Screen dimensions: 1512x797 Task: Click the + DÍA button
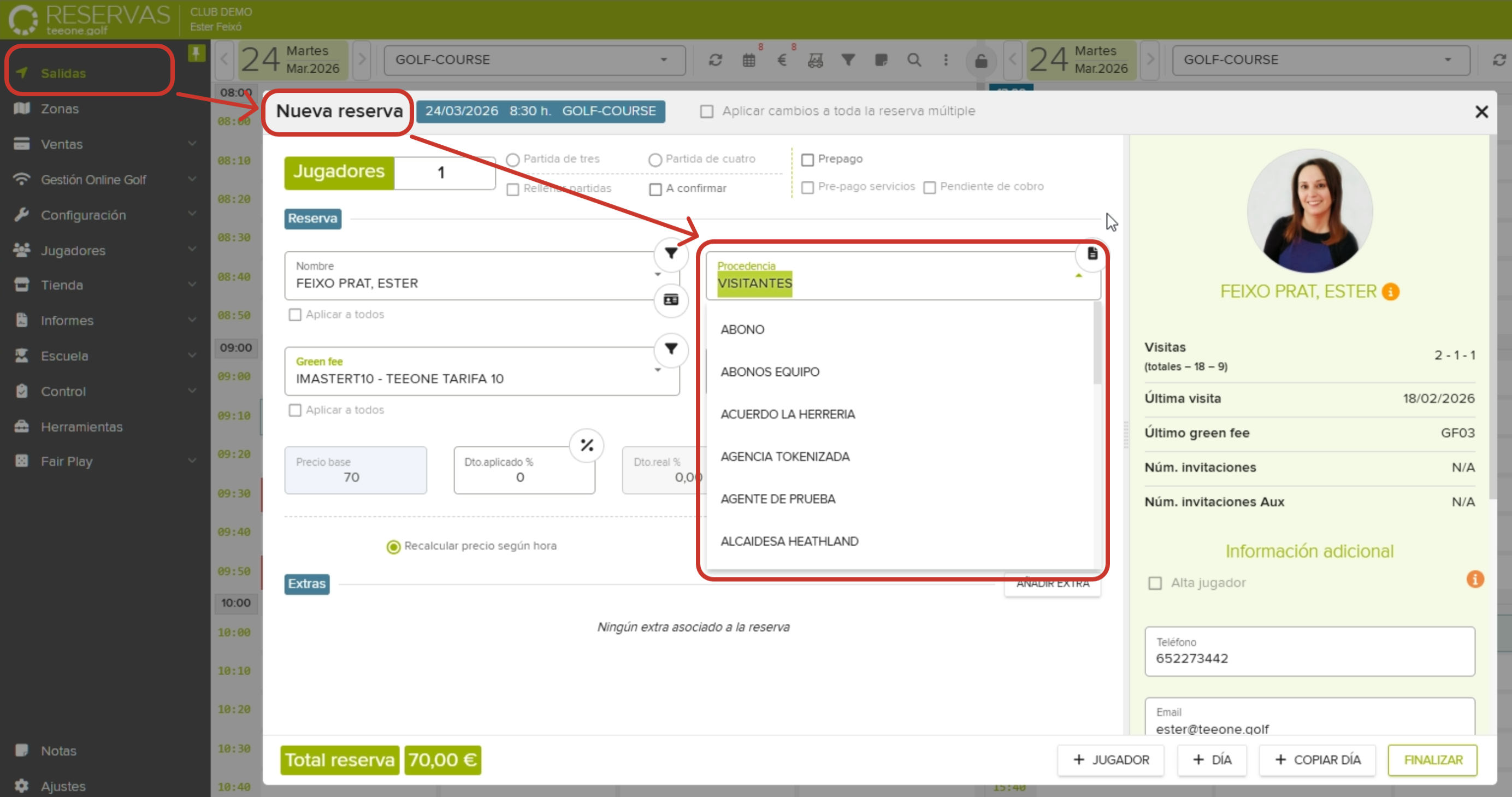click(x=1212, y=760)
